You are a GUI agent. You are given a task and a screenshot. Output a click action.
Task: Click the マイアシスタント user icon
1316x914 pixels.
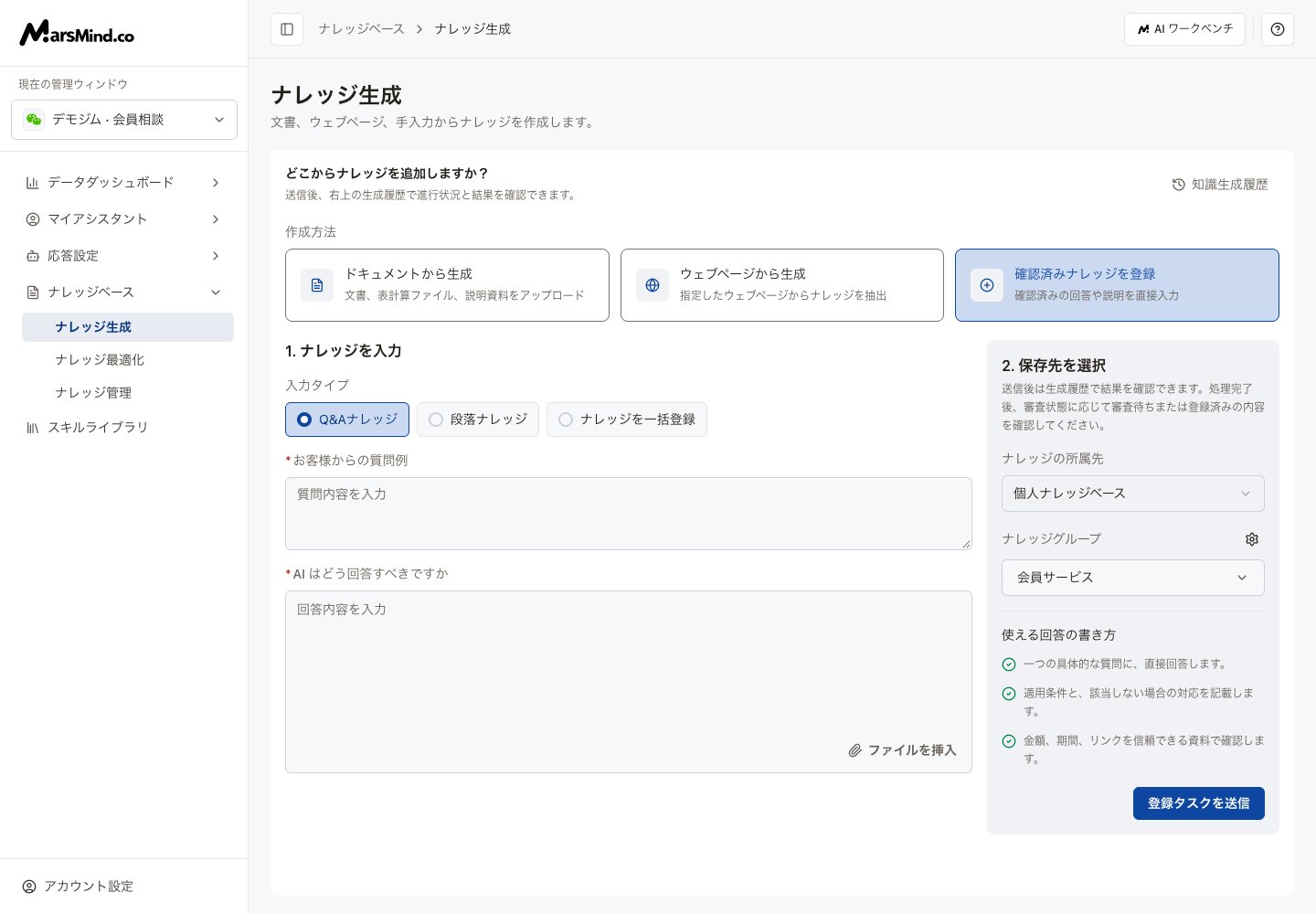33,219
